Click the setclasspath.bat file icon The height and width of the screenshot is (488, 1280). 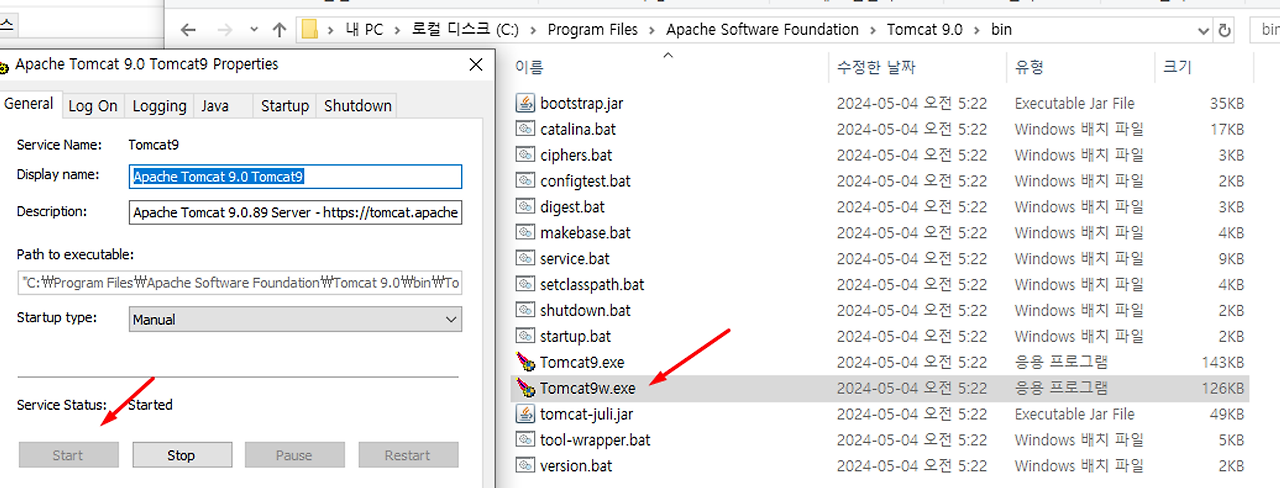tap(526, 284)
